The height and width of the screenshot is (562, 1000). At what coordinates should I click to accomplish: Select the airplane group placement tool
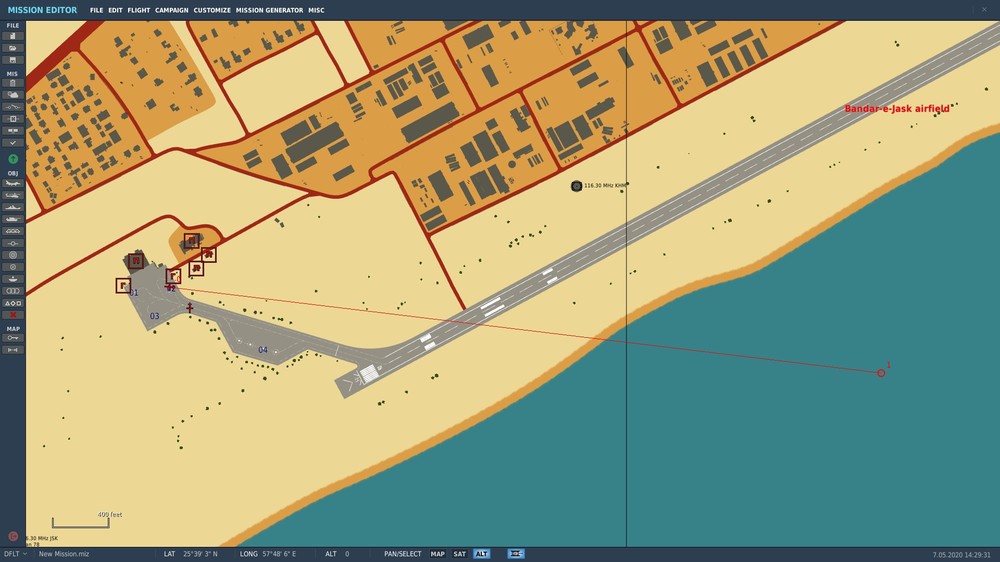click(13, 184)
